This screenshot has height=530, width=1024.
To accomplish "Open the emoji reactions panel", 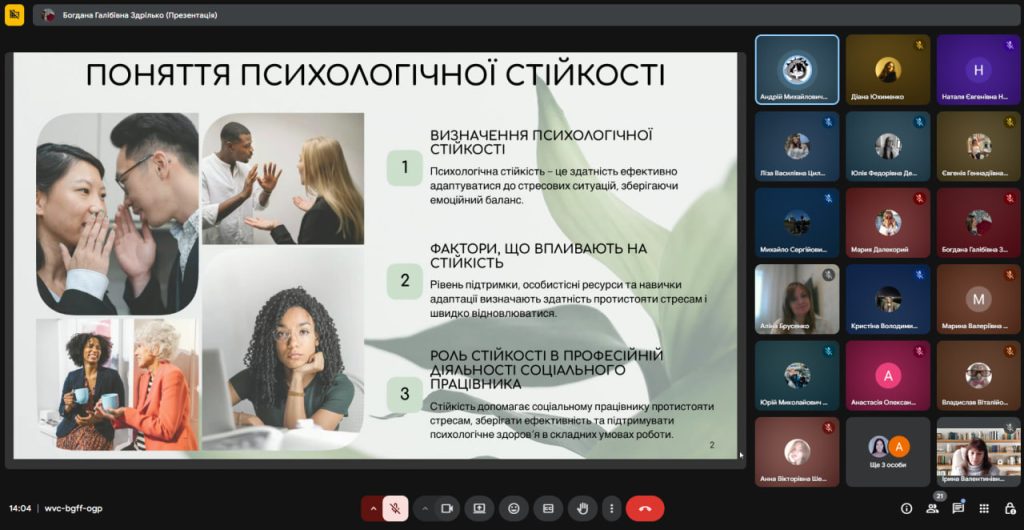I will (514, 508).
